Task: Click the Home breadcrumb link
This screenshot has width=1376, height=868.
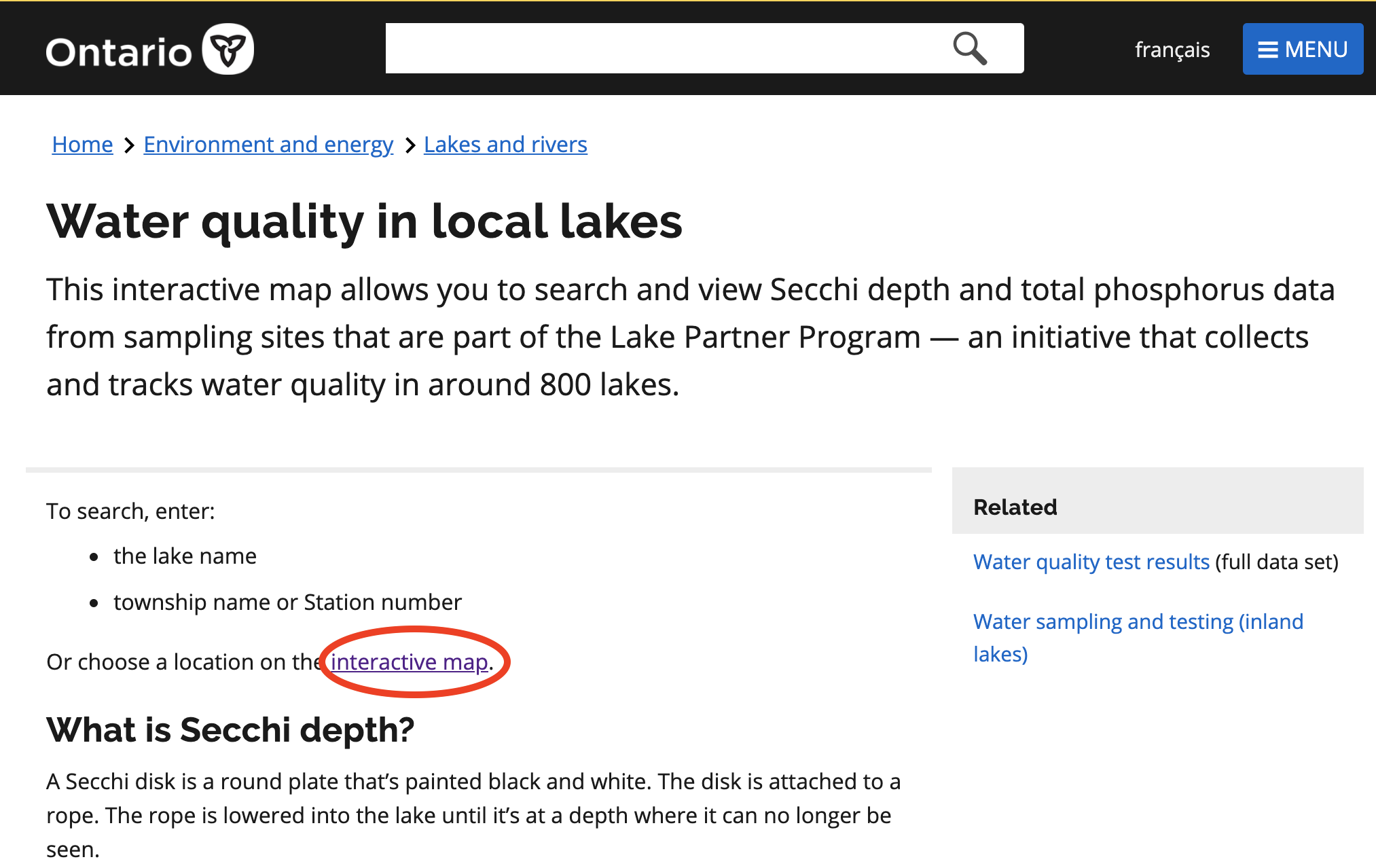Action: (x=82, y=144)
